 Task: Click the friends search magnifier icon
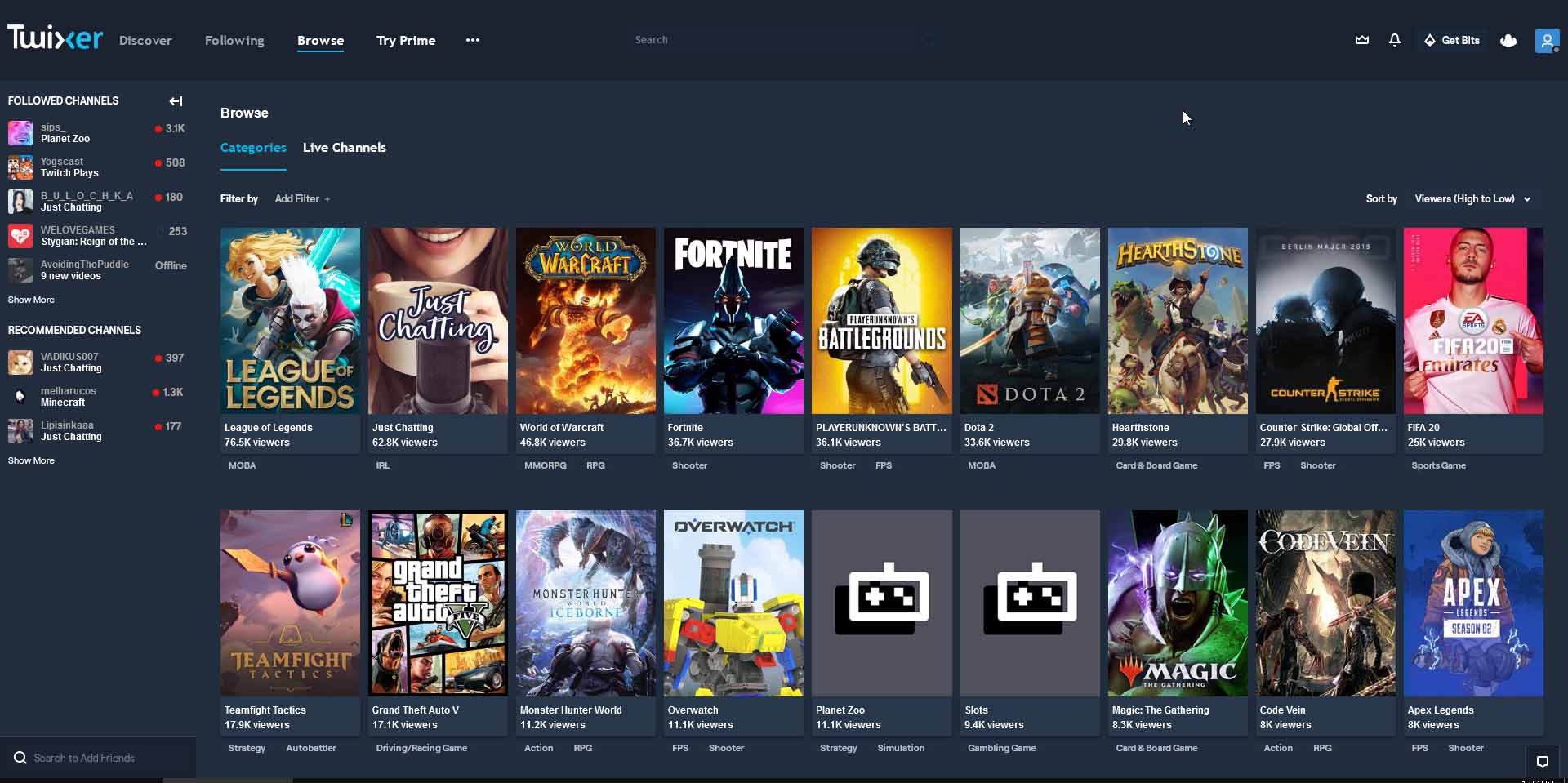20,758
